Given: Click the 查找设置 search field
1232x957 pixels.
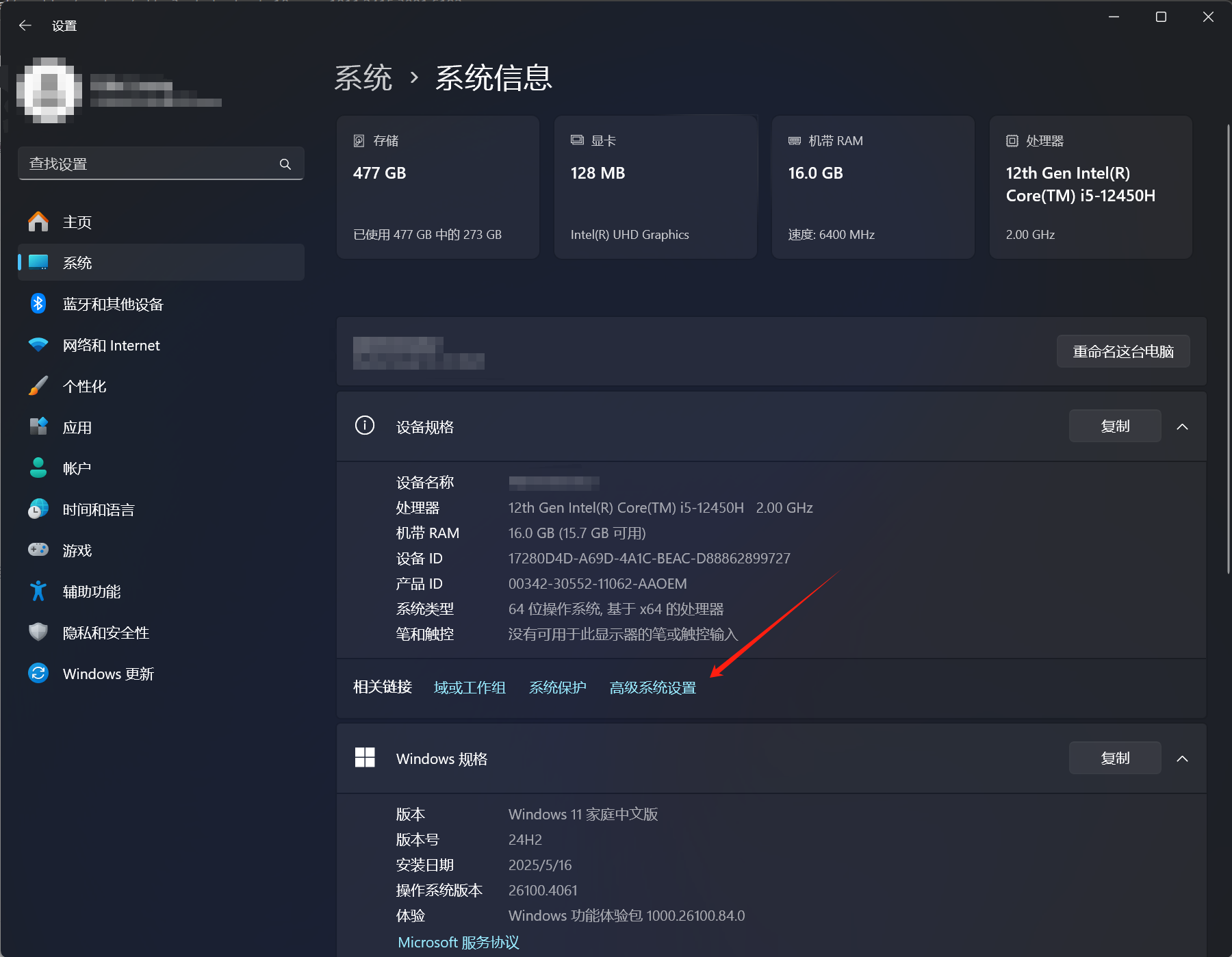Looking at the screenshot, I should click(x=162, y=164).
